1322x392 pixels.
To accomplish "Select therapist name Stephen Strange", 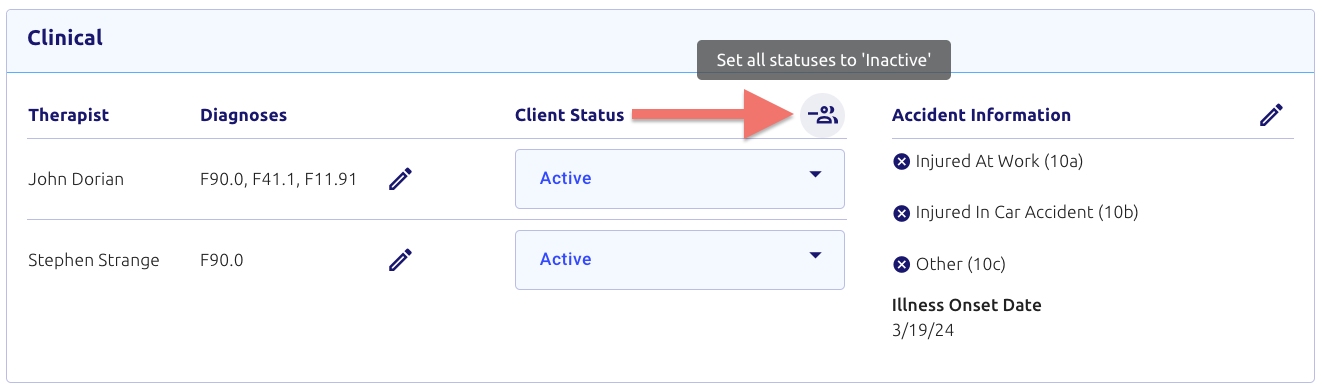I will 93,261.
